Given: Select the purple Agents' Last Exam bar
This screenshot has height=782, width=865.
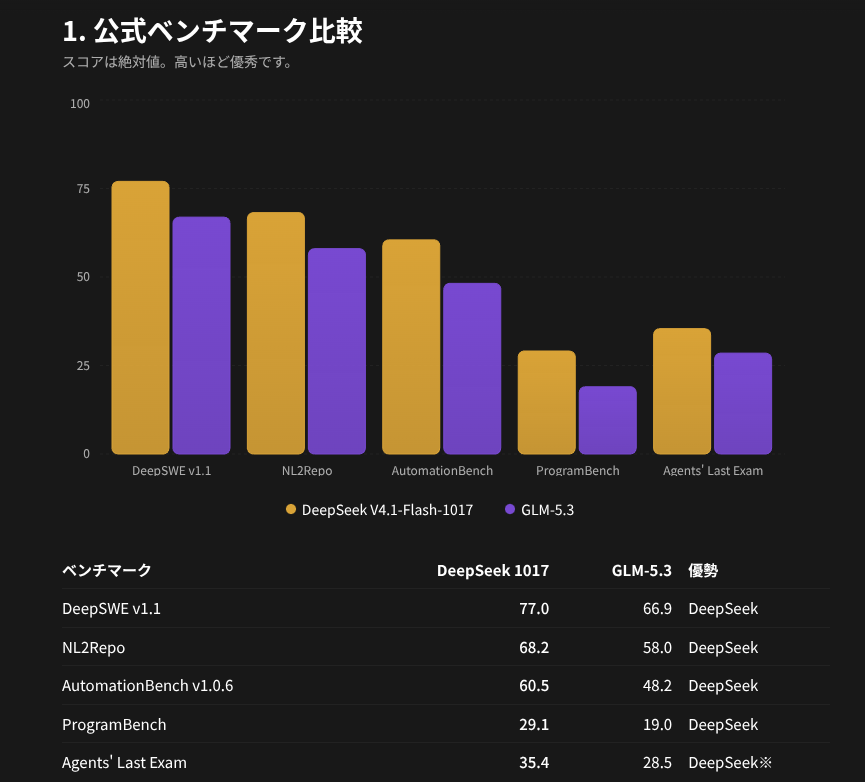Looking at the screenshot, I should [x=743, y=404].
